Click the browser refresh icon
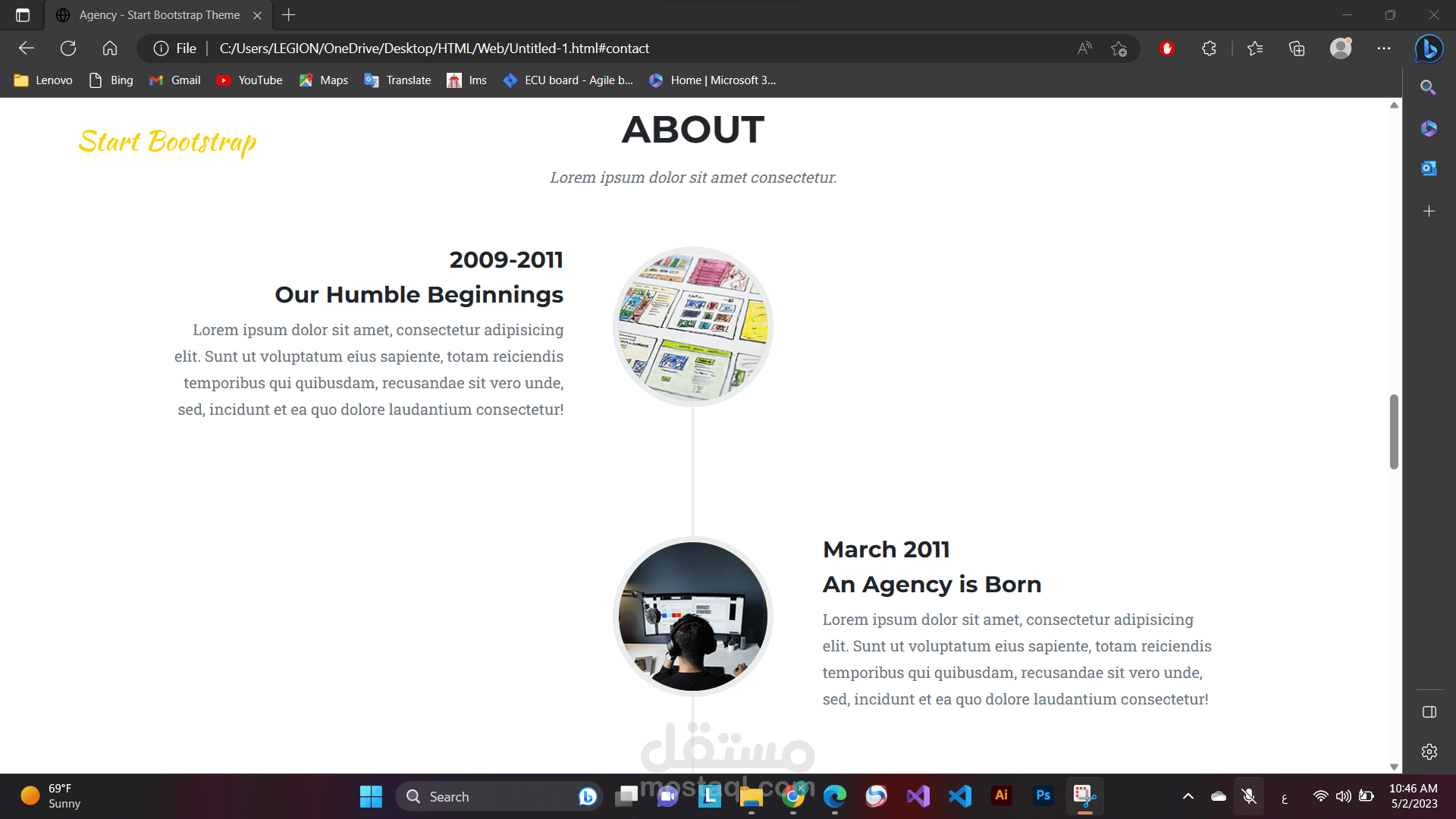 68,49
